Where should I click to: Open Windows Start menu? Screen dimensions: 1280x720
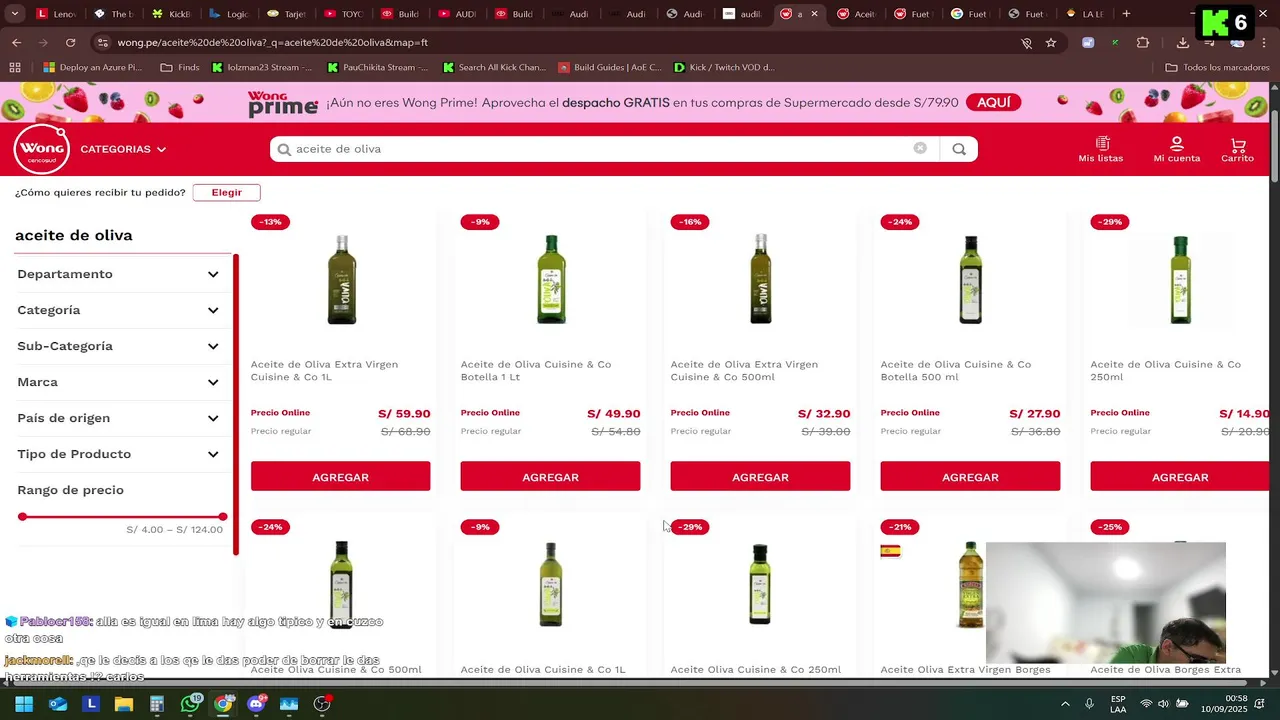[24, 704]
